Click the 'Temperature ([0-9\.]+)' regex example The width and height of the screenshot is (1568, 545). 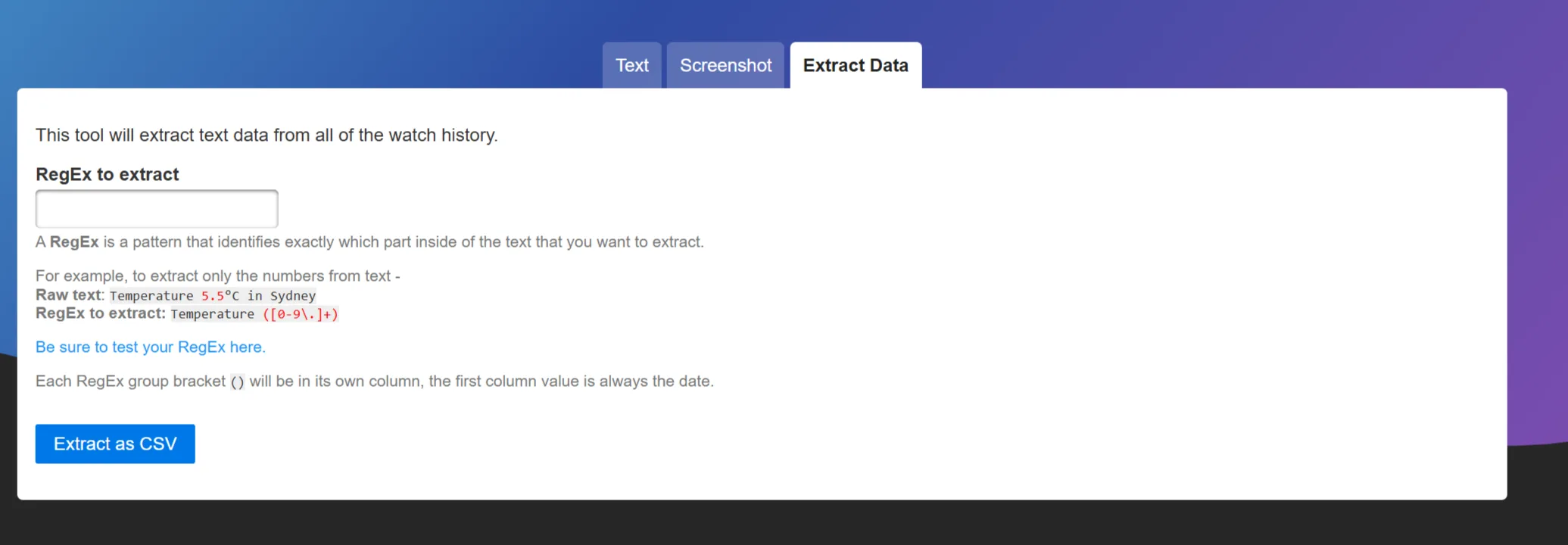(x=254, y=313)
